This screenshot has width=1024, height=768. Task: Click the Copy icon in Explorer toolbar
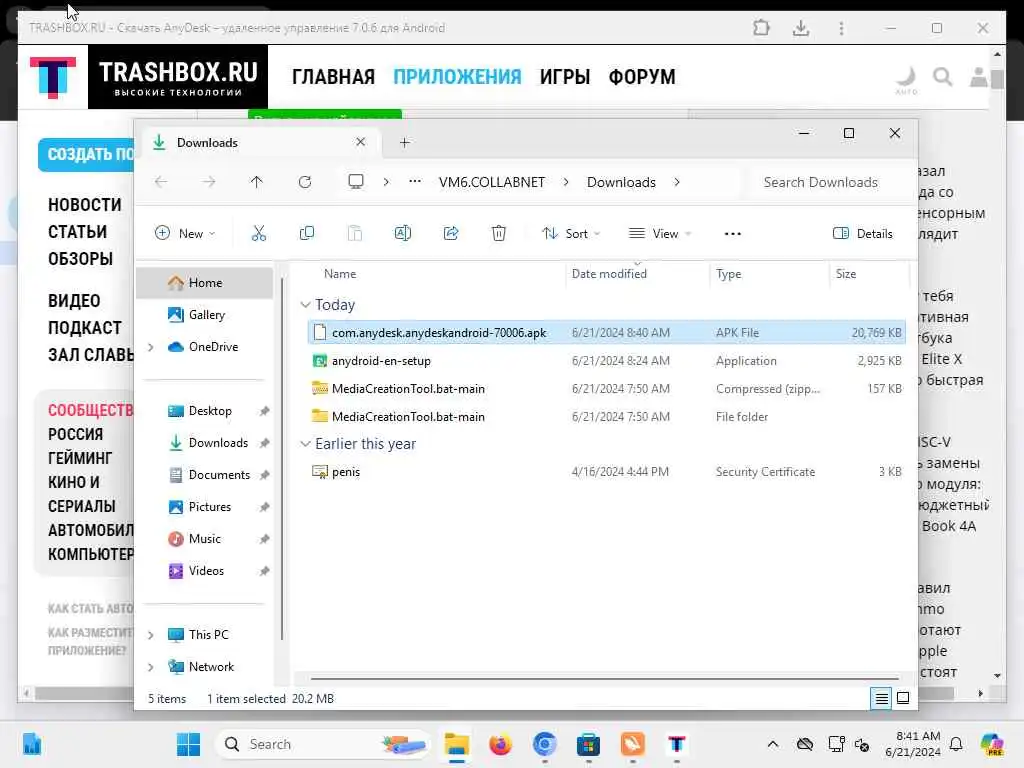[x=306, y=233]
